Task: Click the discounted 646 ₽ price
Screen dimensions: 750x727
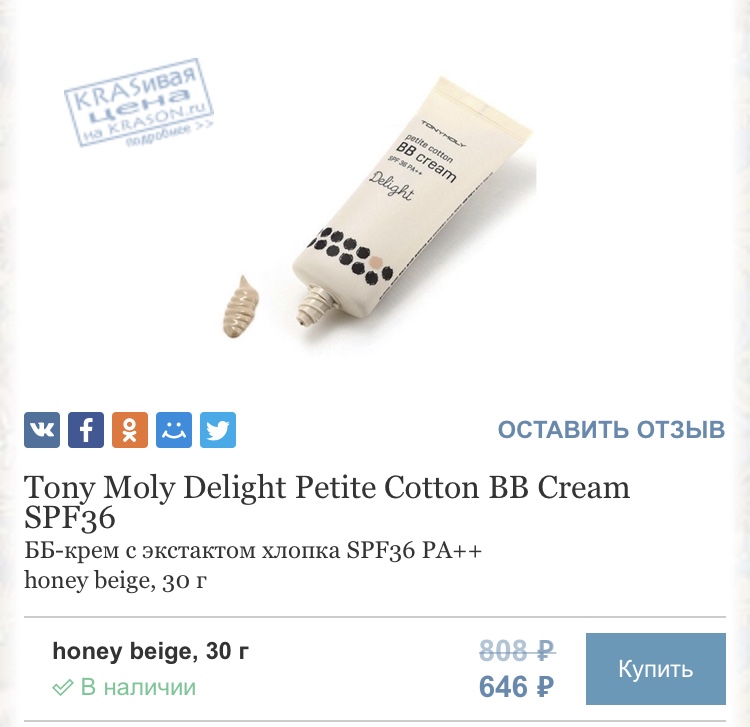Action: coord(517,687)
